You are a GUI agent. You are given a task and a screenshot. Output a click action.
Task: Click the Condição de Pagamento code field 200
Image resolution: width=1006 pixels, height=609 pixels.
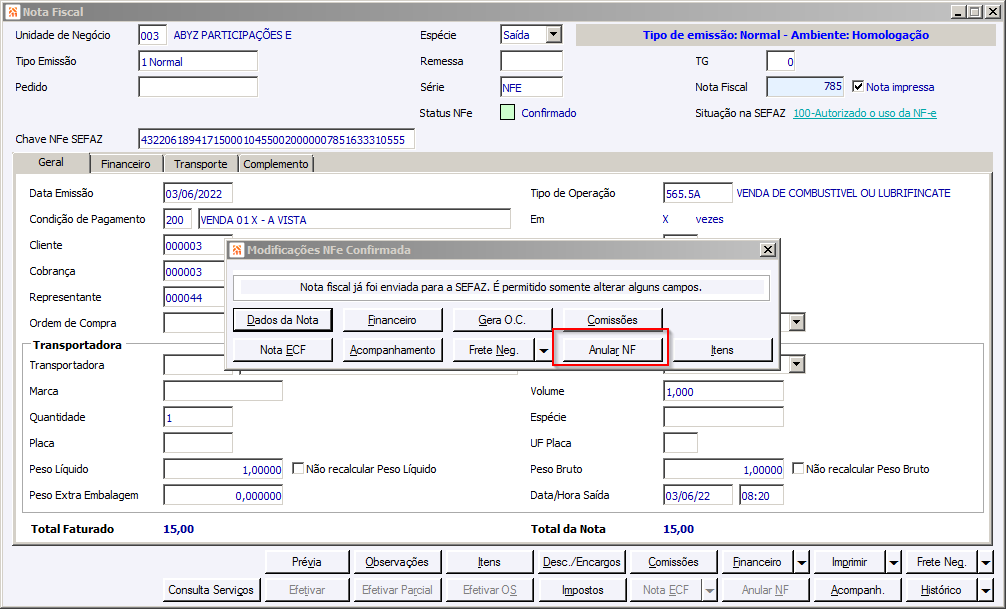pyautogui.click(x=177, y=219)
